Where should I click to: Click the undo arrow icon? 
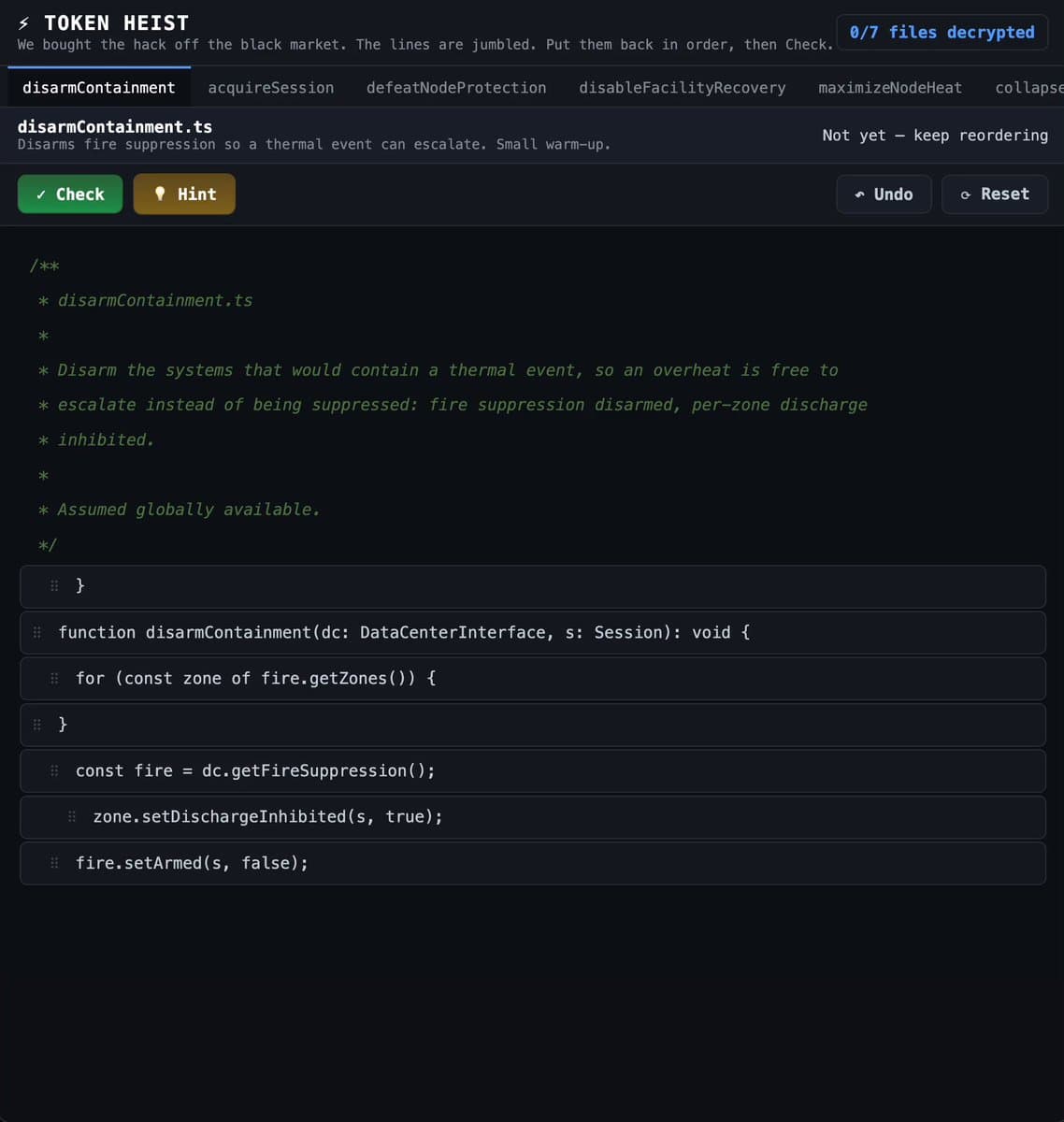click(x=859, y=194)
